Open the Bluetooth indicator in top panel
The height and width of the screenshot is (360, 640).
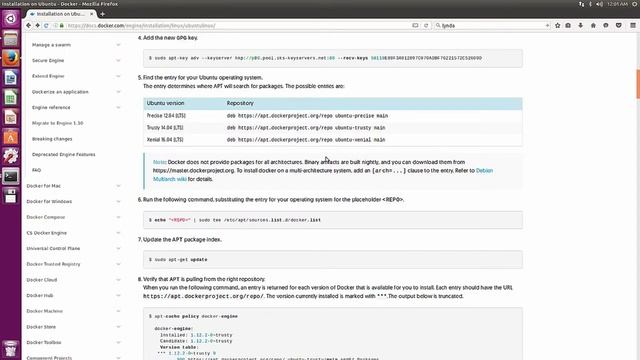point(590,4)
